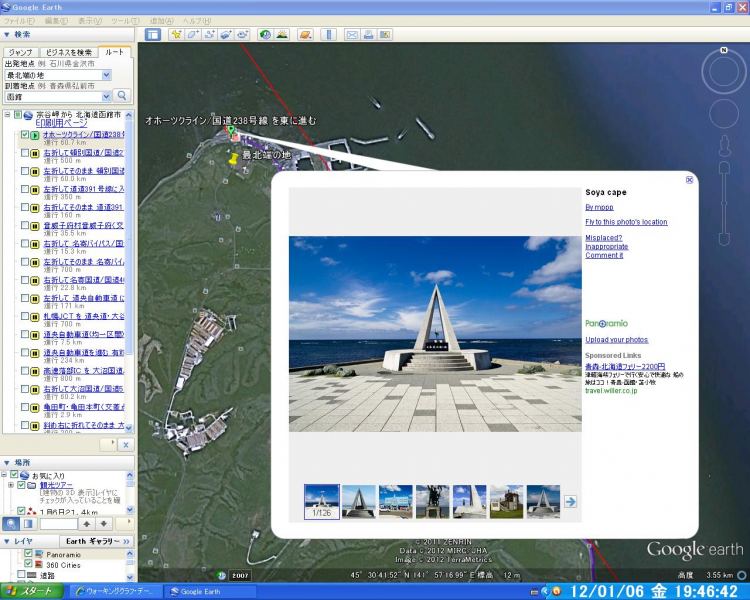Show next photo thumbnails with arrow
The image size is (750, 600).
(x=570, y=501)
